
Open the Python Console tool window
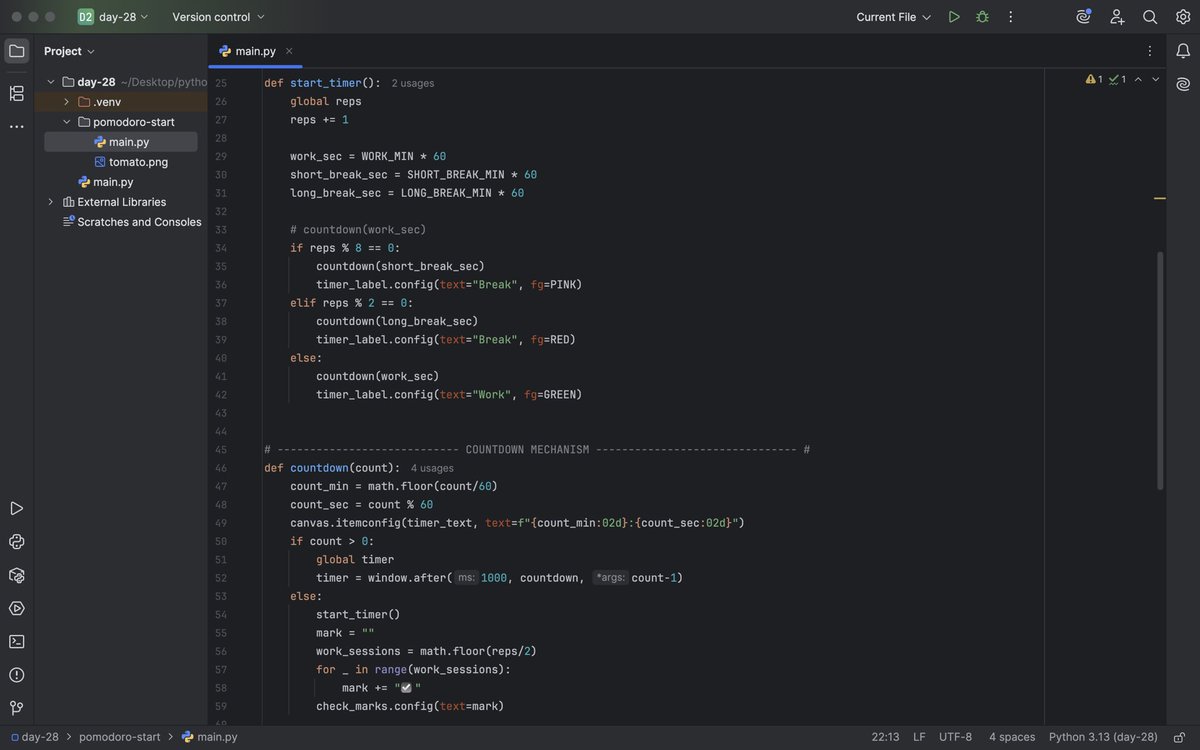[x=16, y=542]
